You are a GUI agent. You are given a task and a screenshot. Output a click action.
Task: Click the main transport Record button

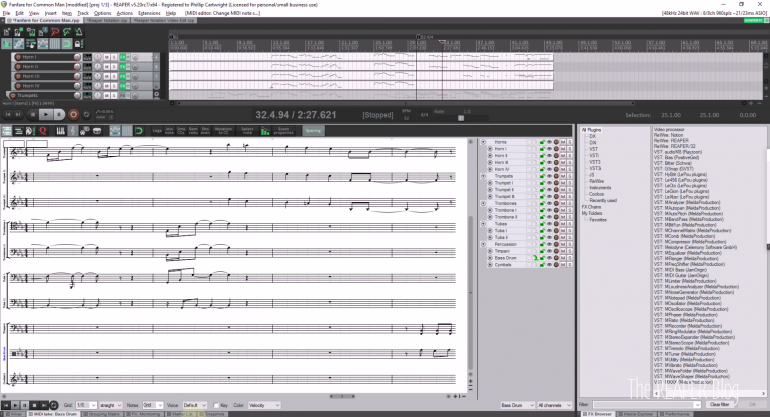click(73, 114)
